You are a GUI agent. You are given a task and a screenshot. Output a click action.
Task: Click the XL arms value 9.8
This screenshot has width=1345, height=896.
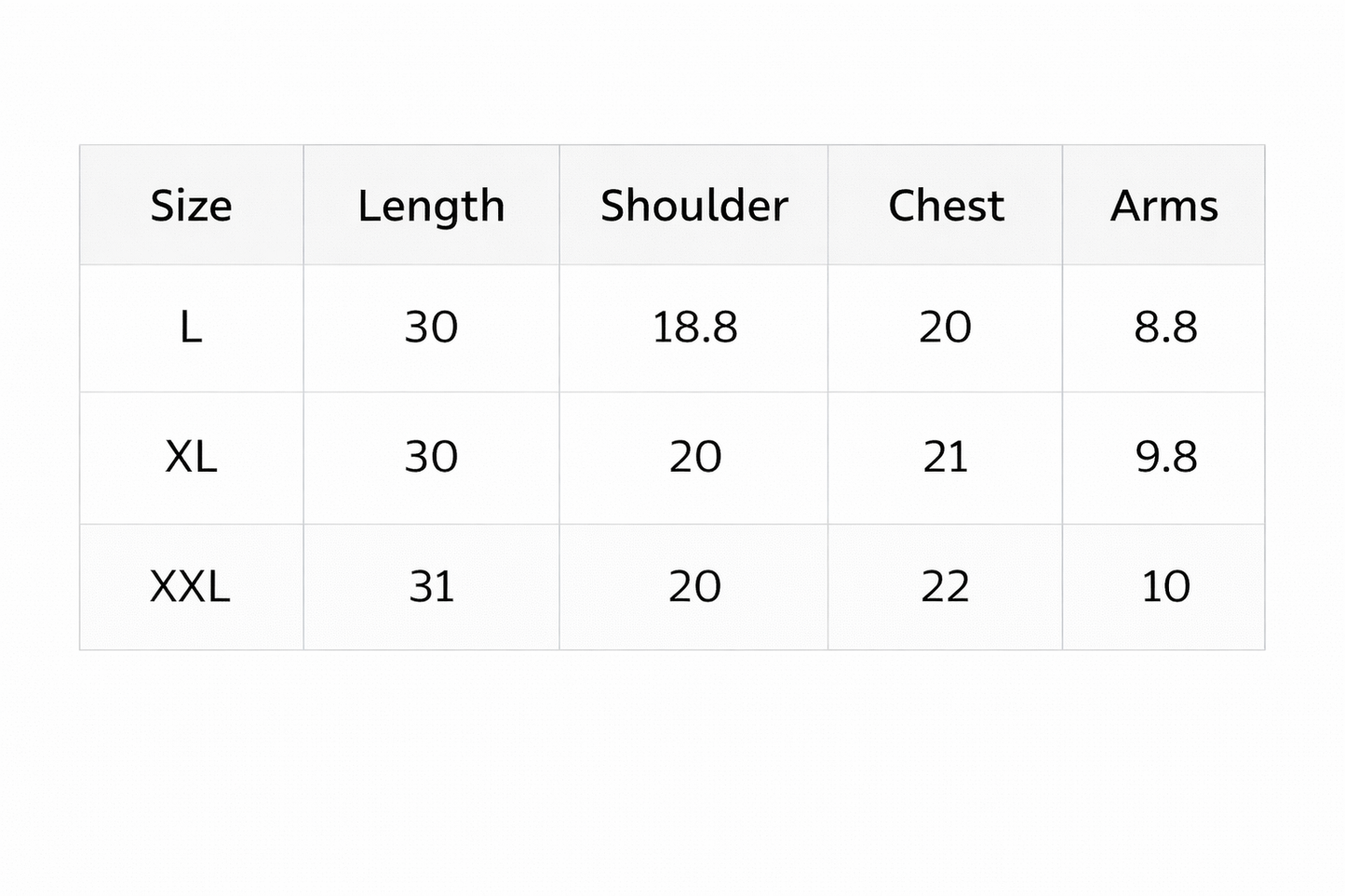(1165, 457)
